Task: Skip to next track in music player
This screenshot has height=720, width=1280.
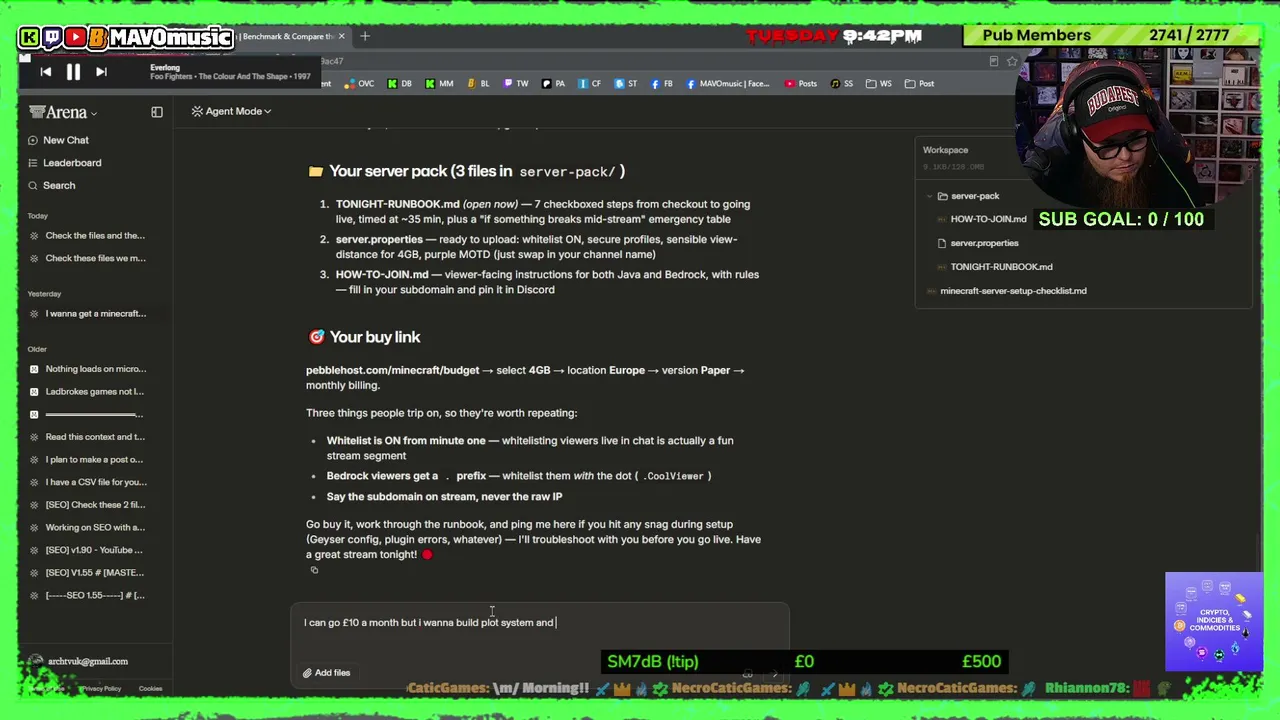Action: click(101, 72)
